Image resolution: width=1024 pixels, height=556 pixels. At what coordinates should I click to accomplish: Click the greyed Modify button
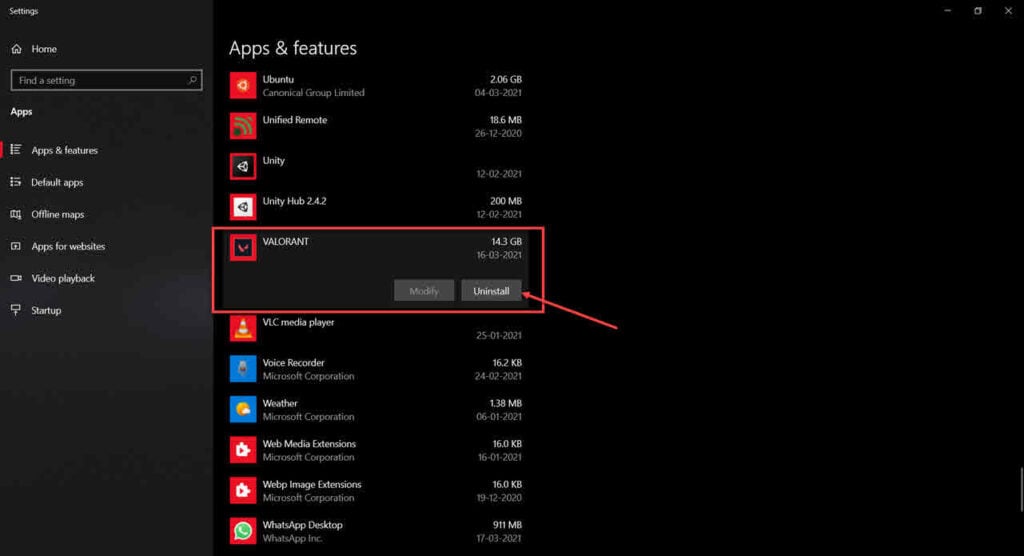pos(424,291)
